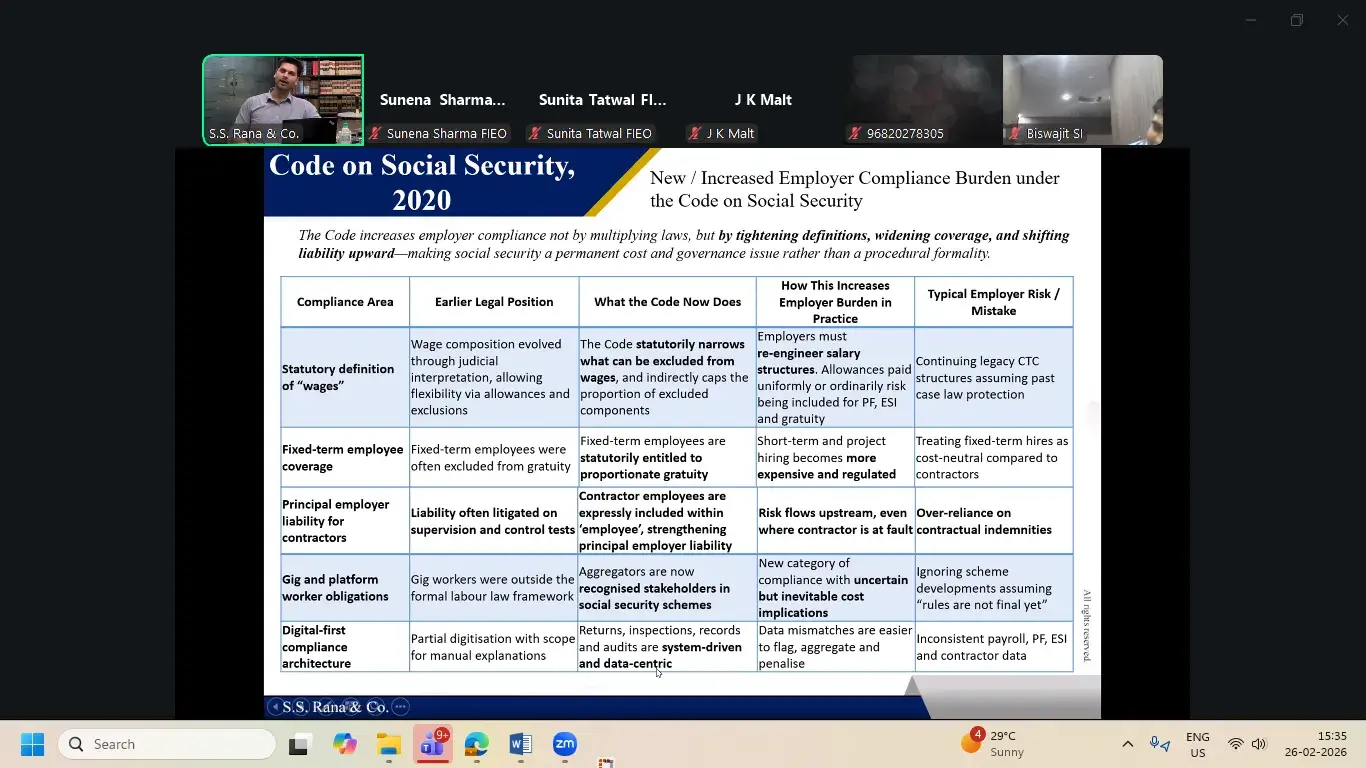Select the Biswajit SI video tile
Screen dimensions: 1366x768
pos(1082,100)
